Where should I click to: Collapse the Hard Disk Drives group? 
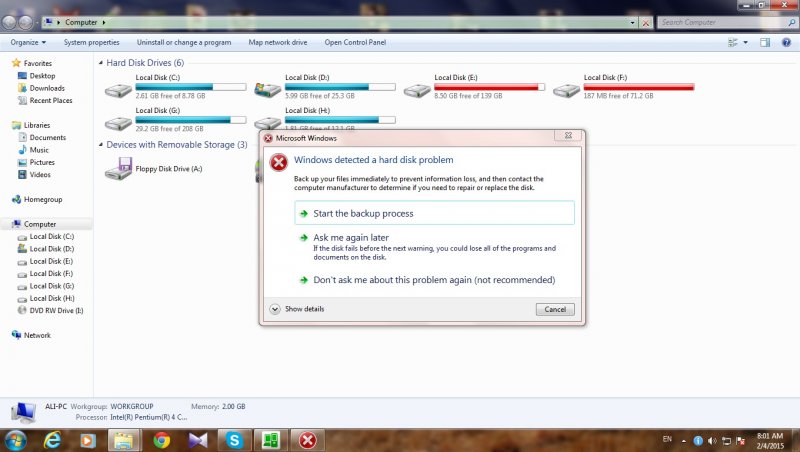point(101,63)
